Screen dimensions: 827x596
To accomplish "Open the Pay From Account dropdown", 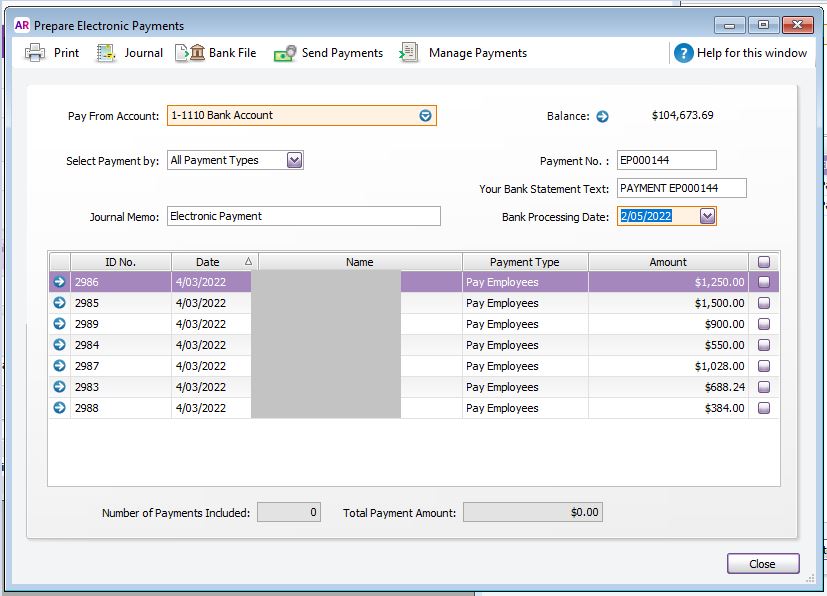I will point(424,115).
